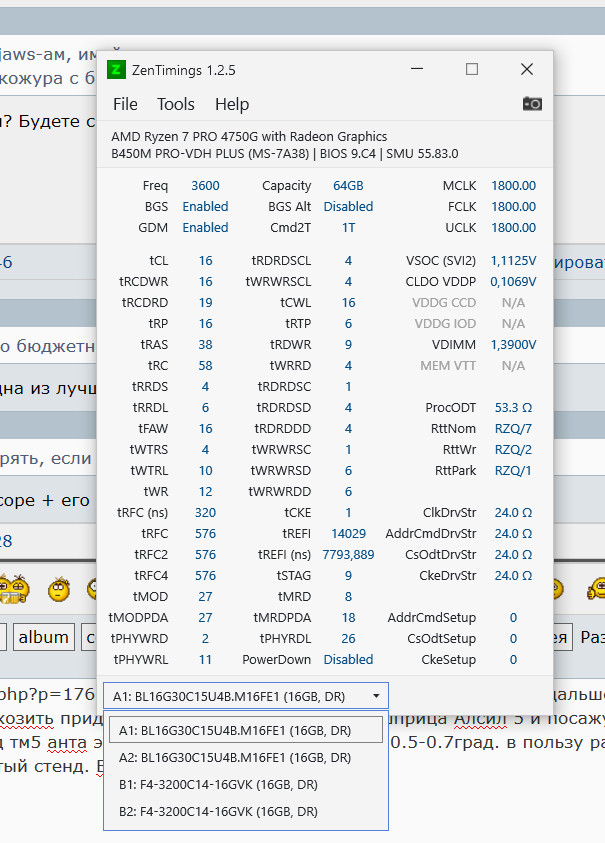The image size is (605, 843).
Task: Click the tRAS value 38
Action: point(205,345)
